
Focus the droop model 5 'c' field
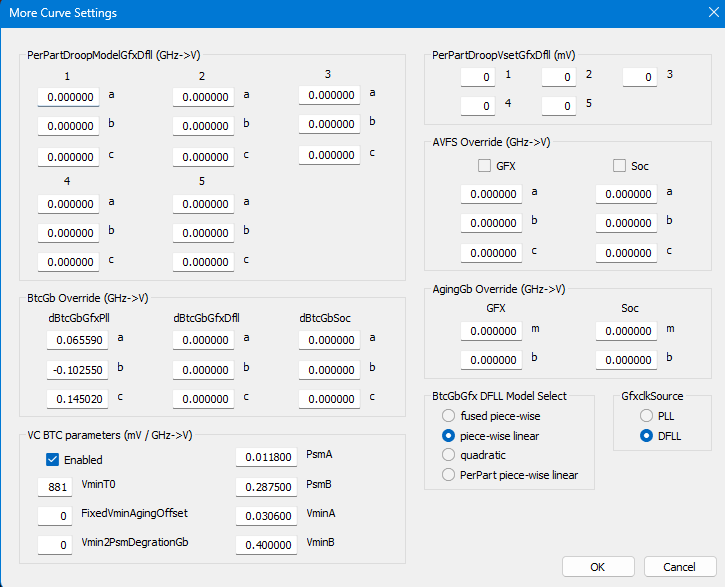(x=203, y=262)
